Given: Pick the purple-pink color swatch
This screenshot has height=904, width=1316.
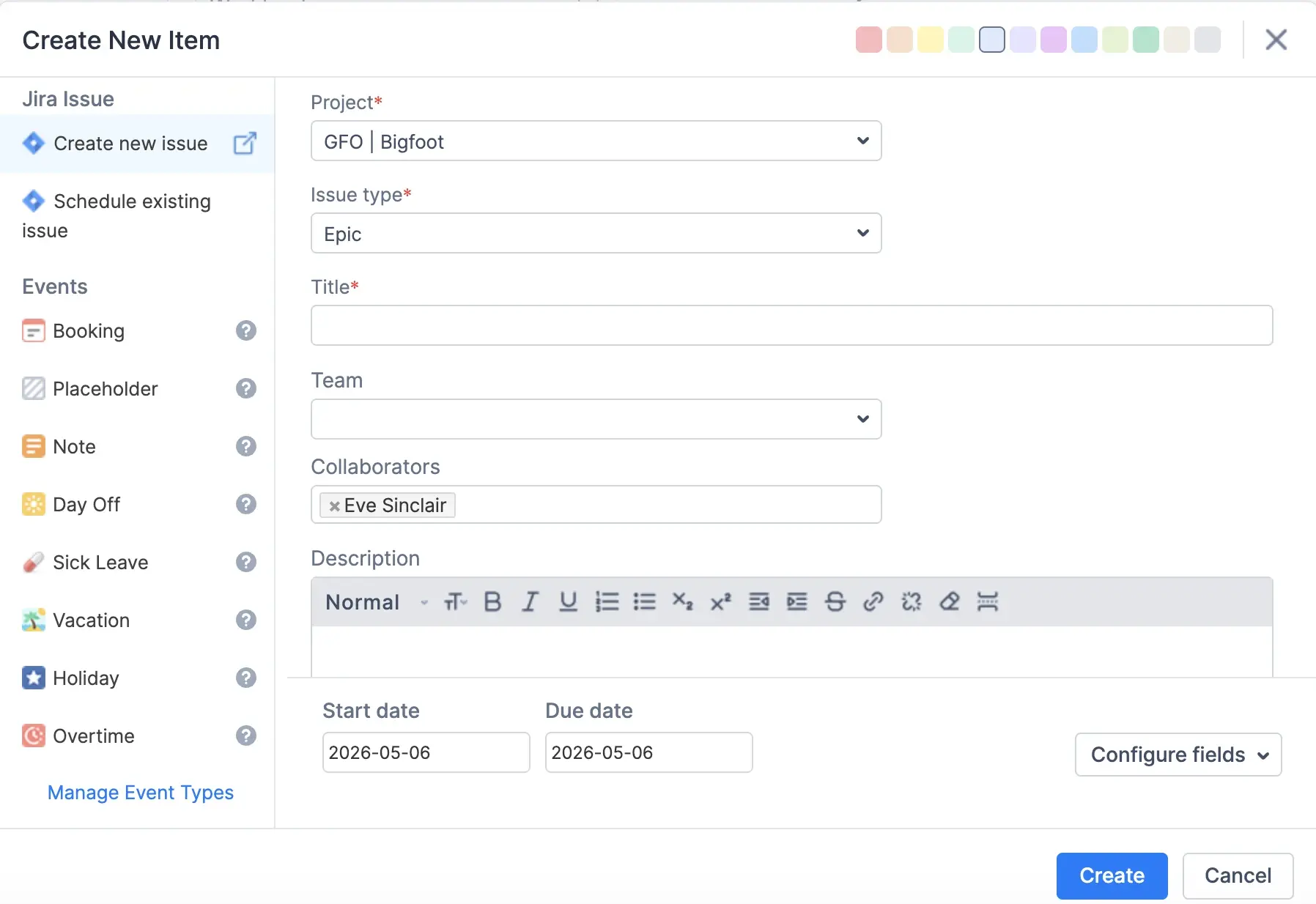Looking at the screenshot, I should 1054,40.
